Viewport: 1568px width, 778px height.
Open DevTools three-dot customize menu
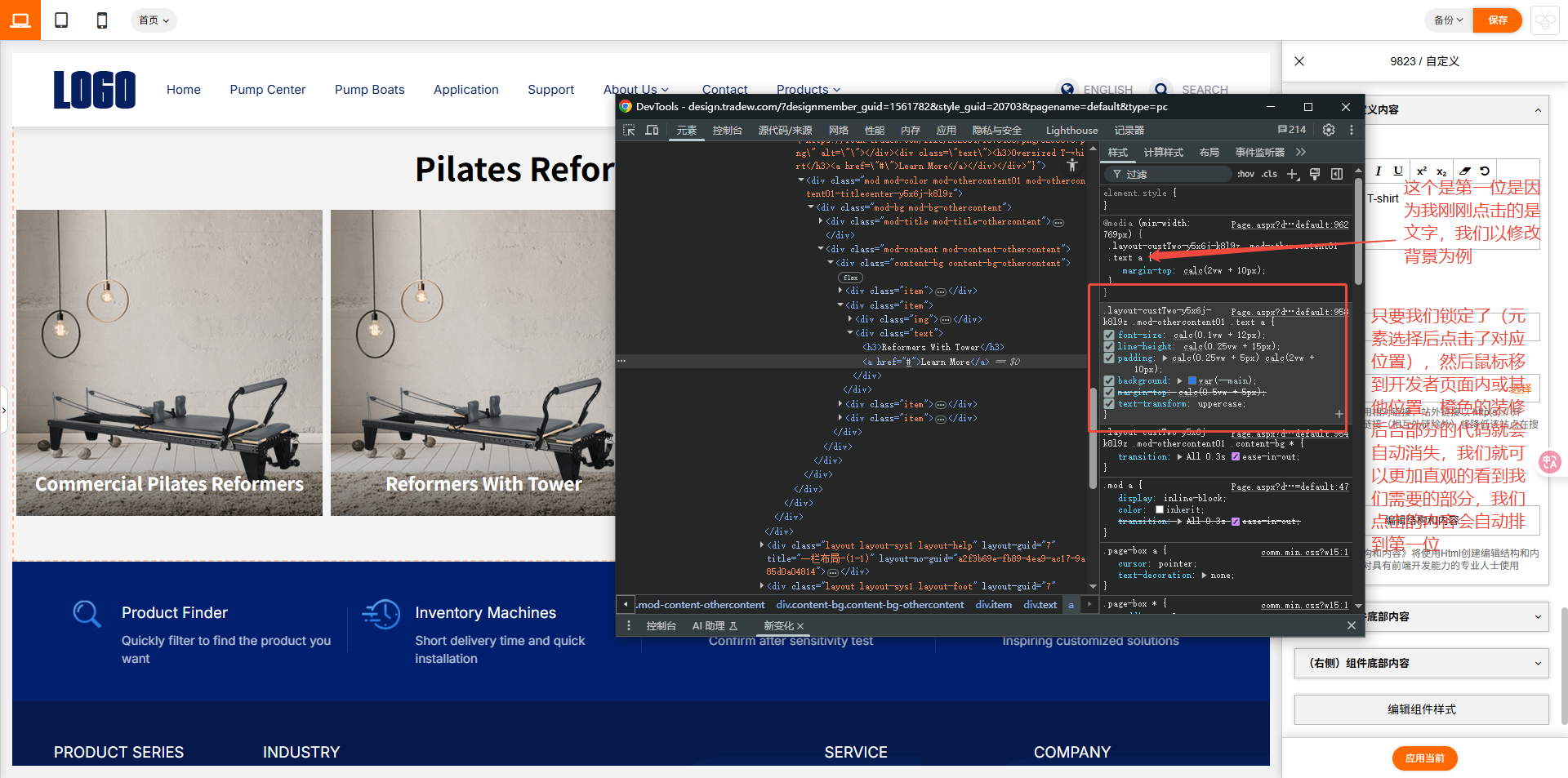pyautogui.click(x=1352, y=130)
